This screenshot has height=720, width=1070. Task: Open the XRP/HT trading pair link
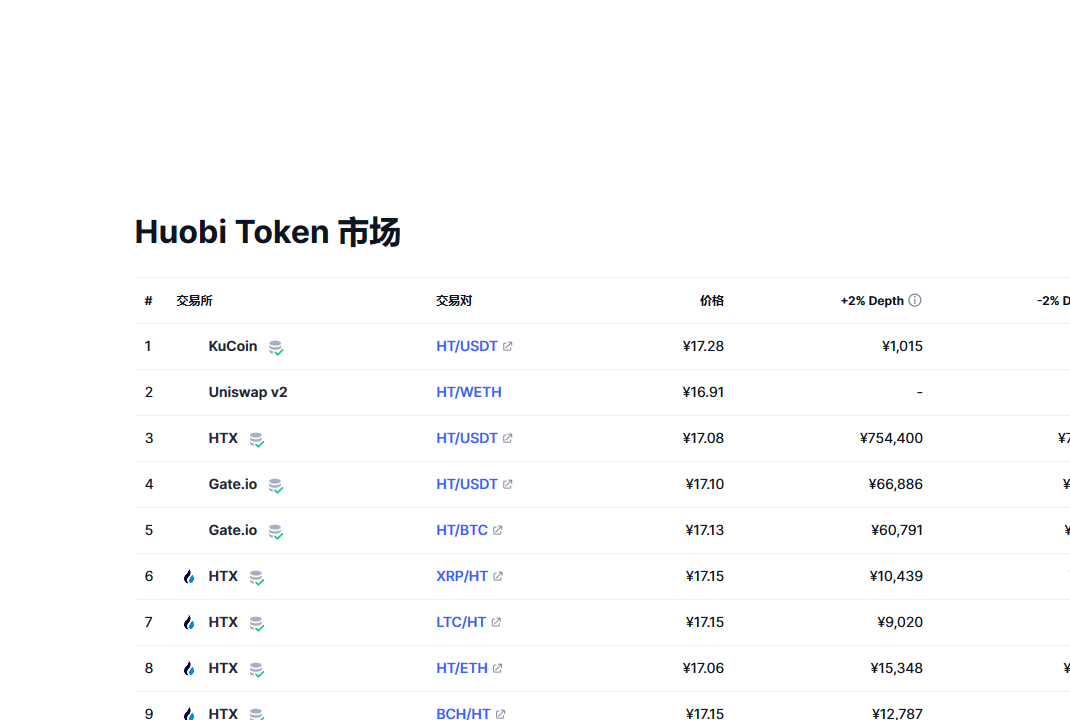(462, 576)
